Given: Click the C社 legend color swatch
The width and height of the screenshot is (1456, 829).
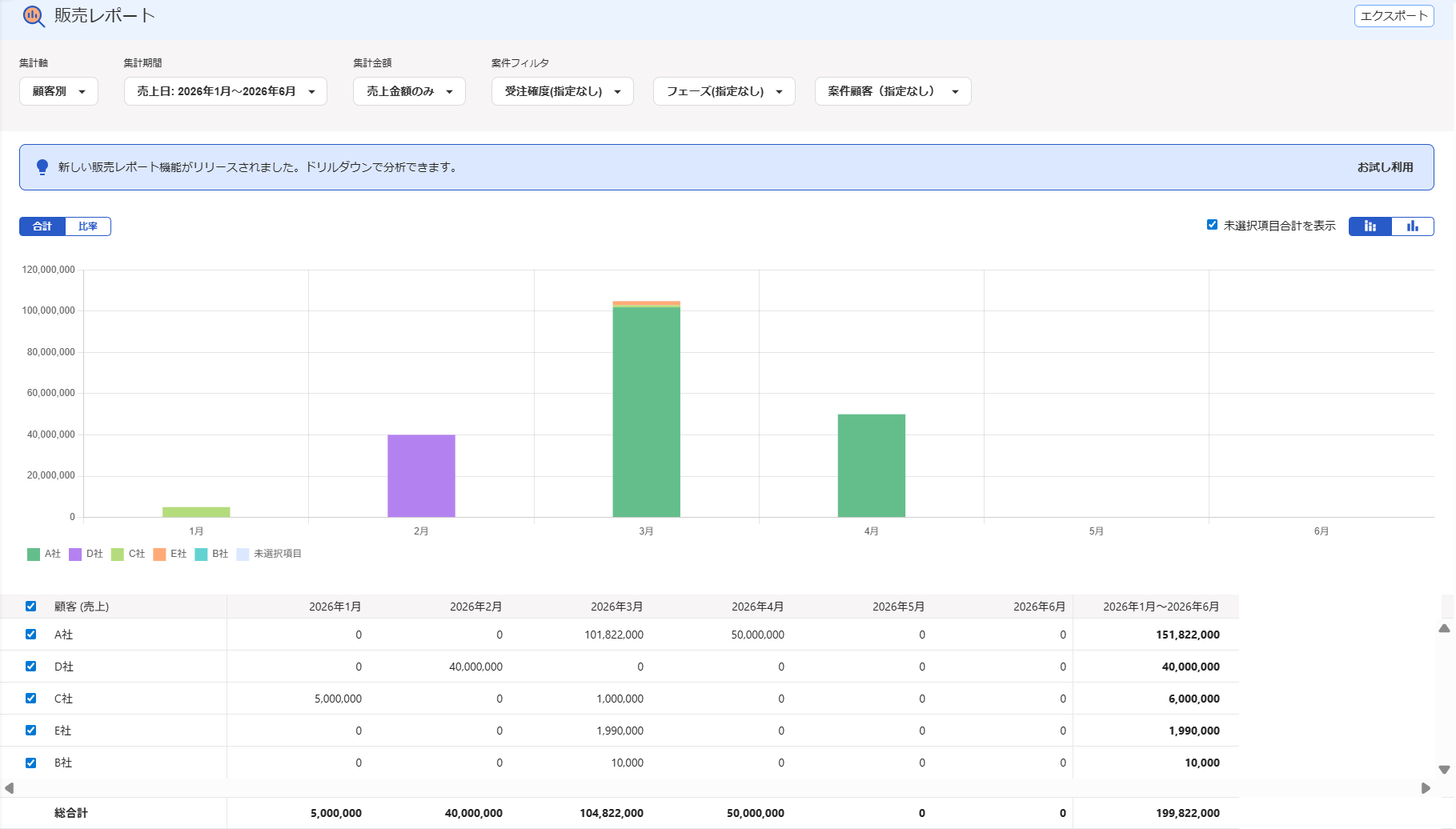Looking at the screenshot, I should pyautogui.click(x=118, y=554).
